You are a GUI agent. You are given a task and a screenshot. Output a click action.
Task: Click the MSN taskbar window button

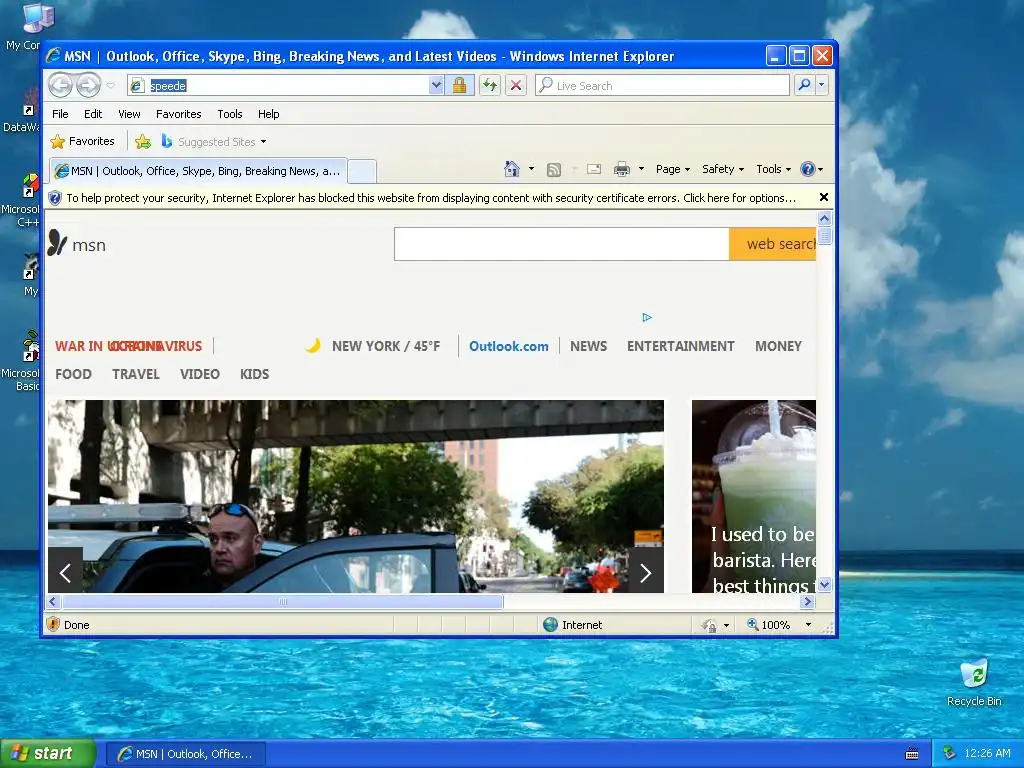[185, 754]
